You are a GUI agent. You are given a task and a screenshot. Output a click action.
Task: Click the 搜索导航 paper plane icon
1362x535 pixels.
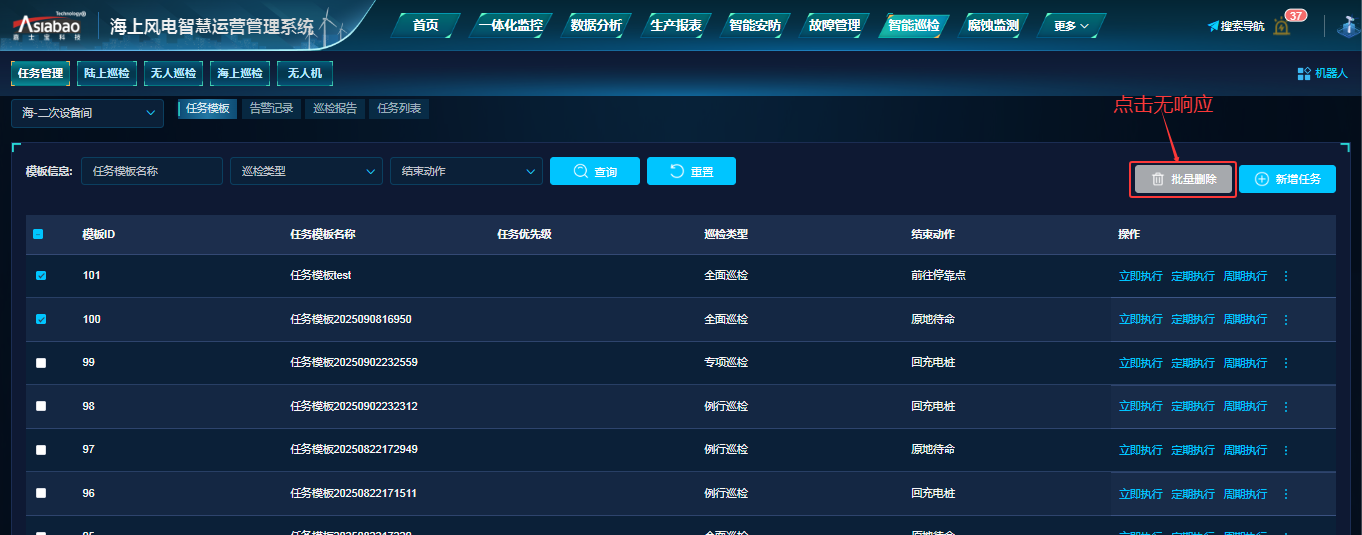pyautogui.click(x=1213, y=26)
